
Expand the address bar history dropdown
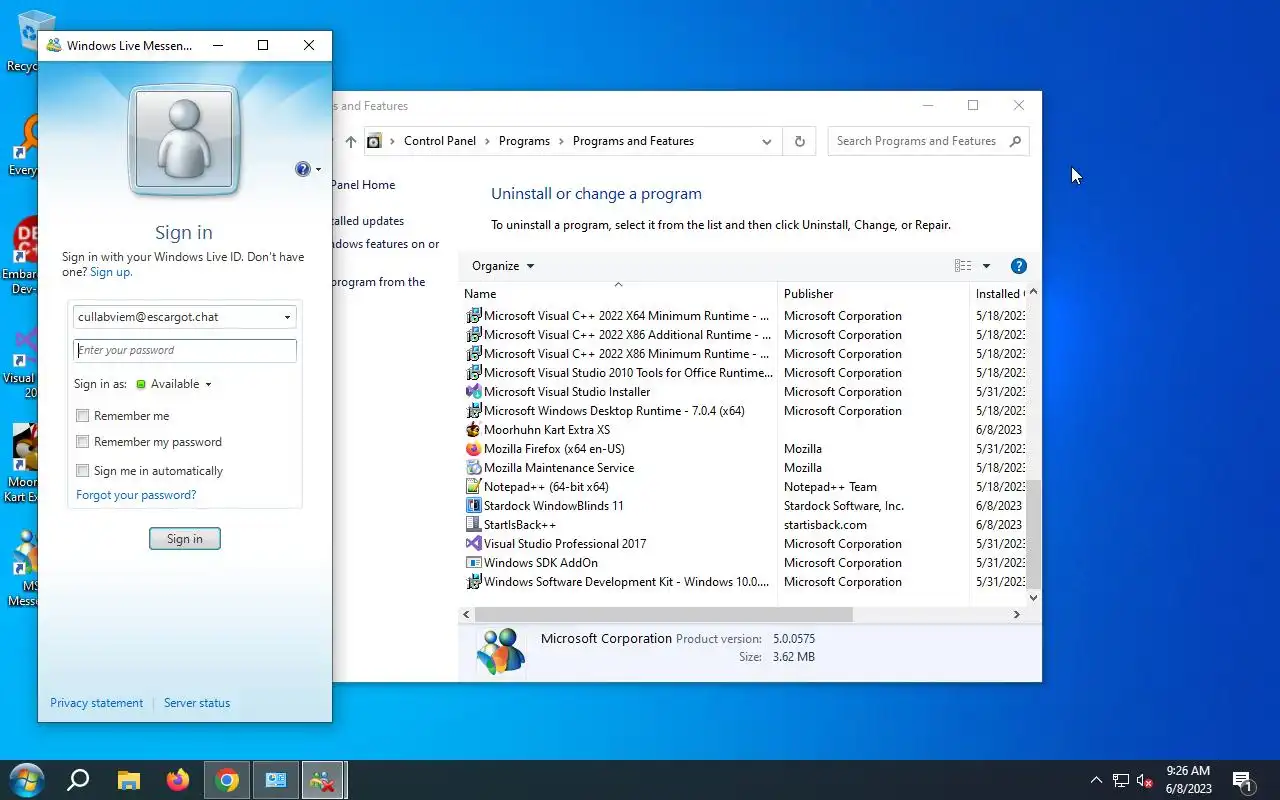[767, 141]
